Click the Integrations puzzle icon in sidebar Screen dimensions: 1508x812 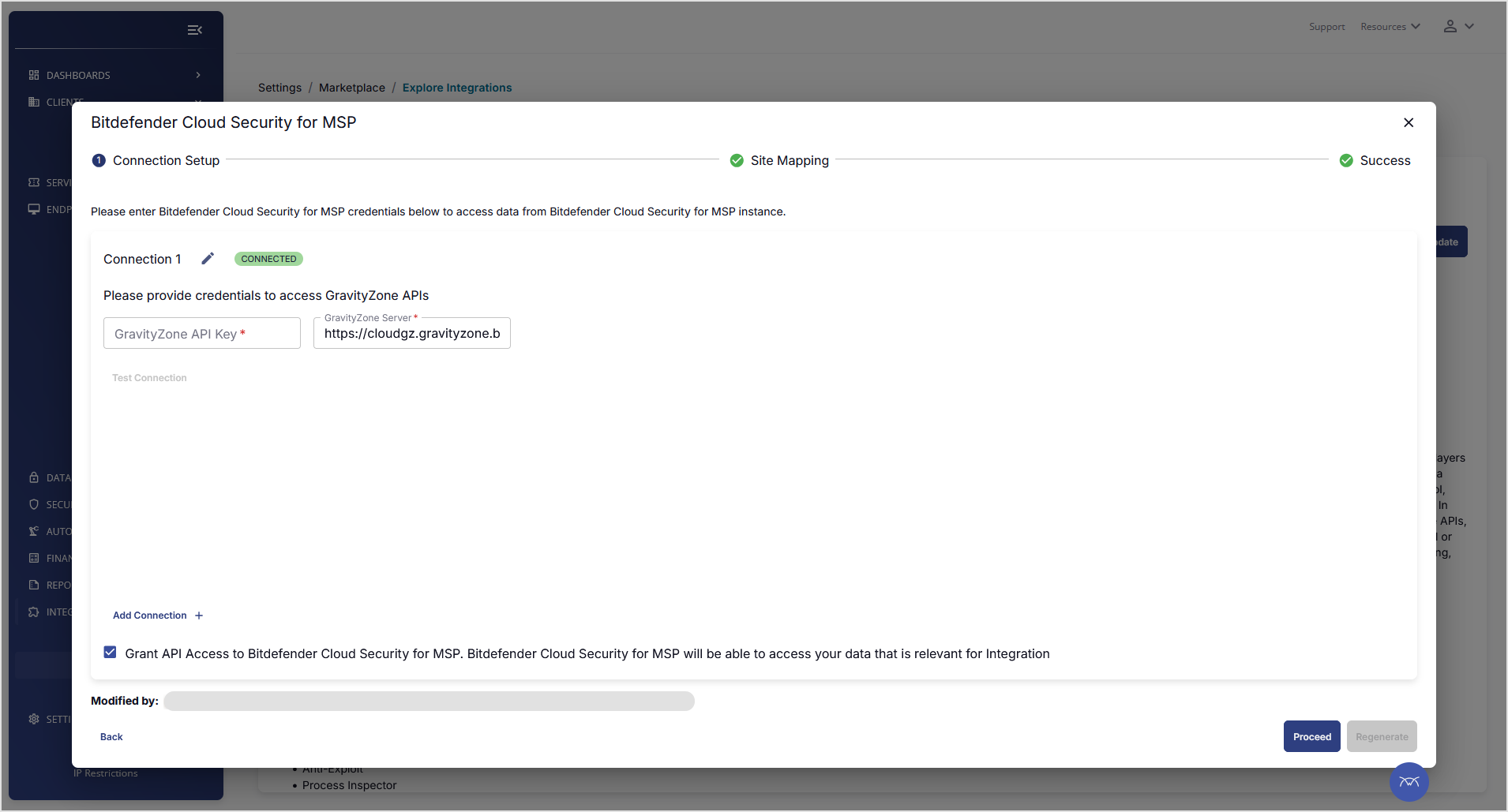[34, 612]
